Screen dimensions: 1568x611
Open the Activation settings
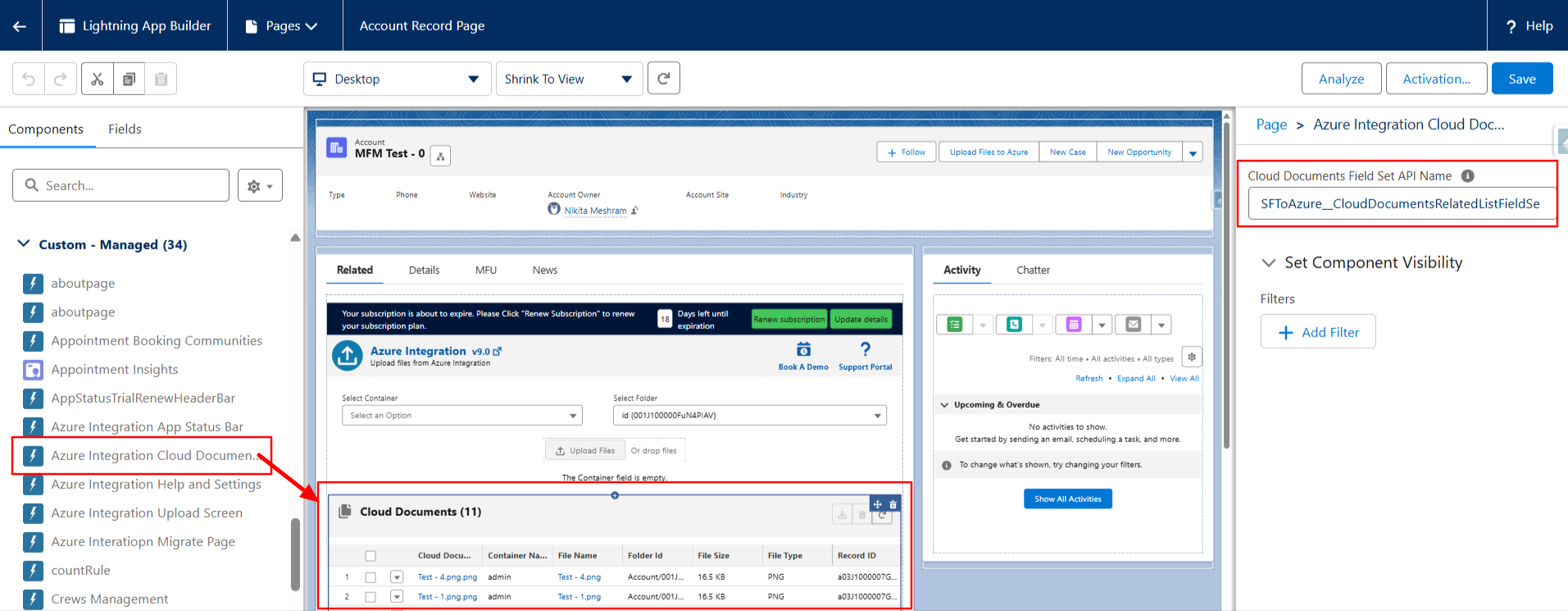click(x=1436, y=79)
